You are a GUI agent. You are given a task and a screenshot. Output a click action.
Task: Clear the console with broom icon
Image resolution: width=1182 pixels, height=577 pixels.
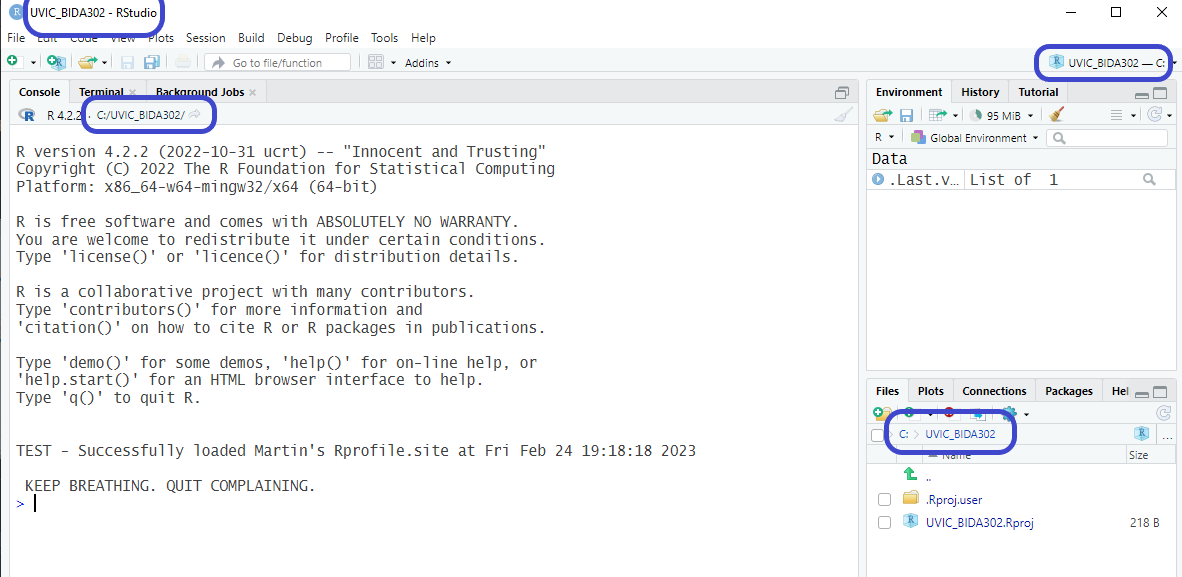tap(843, 115)
